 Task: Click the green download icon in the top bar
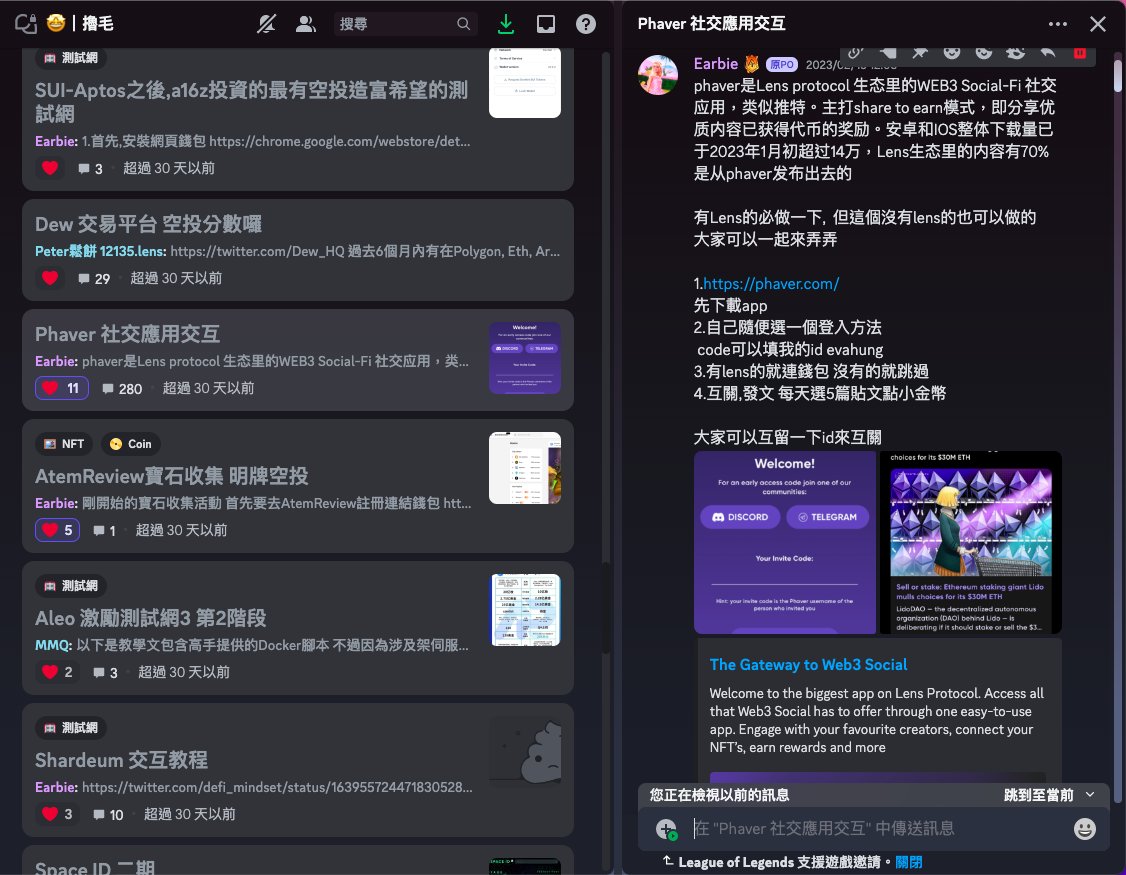506,22
